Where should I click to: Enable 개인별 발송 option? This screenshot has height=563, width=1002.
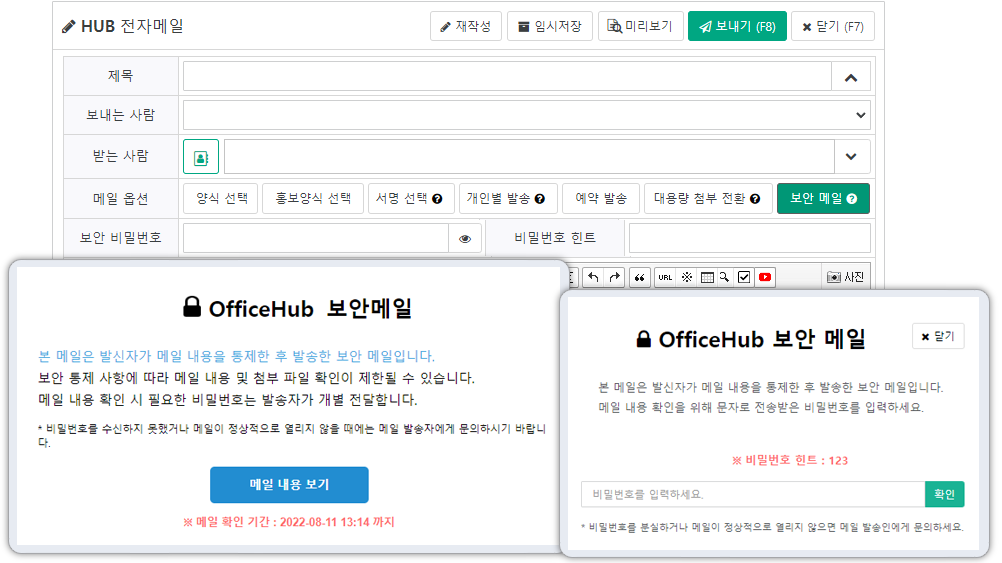[508, 199]
